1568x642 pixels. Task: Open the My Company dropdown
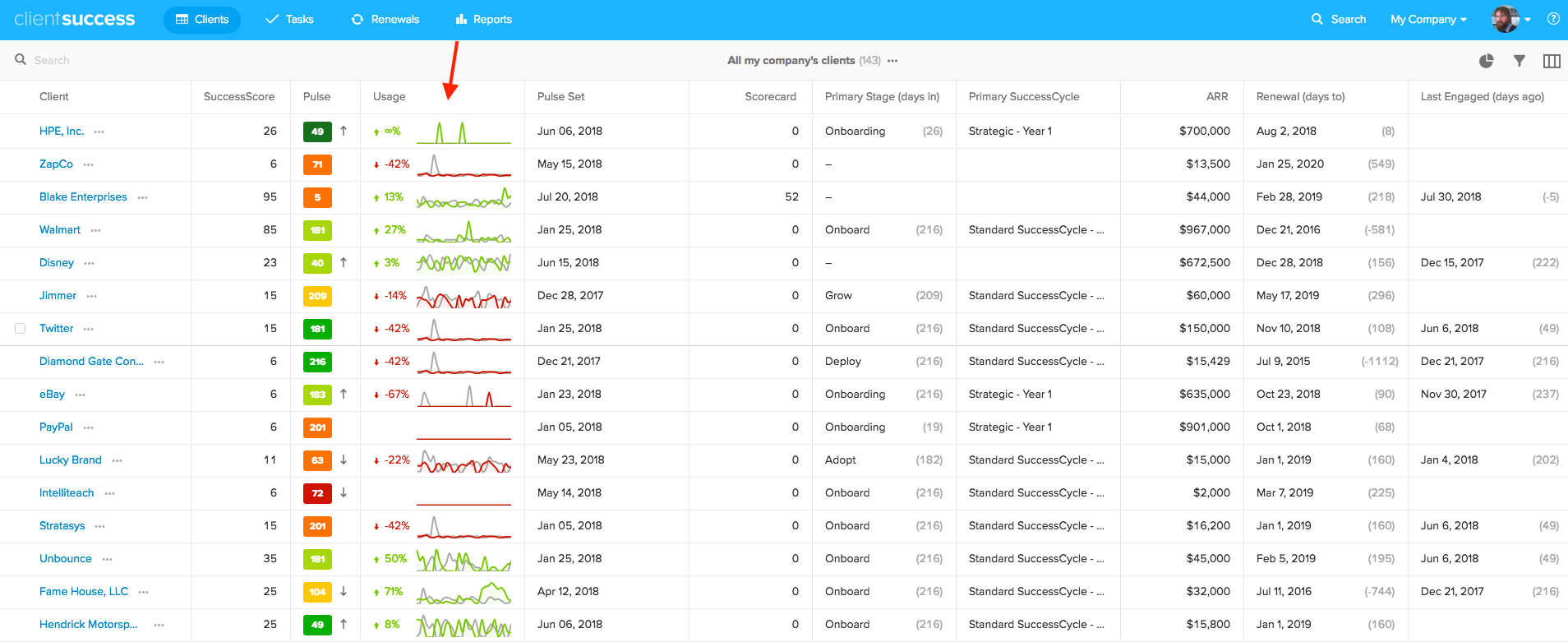(1428, 20)
